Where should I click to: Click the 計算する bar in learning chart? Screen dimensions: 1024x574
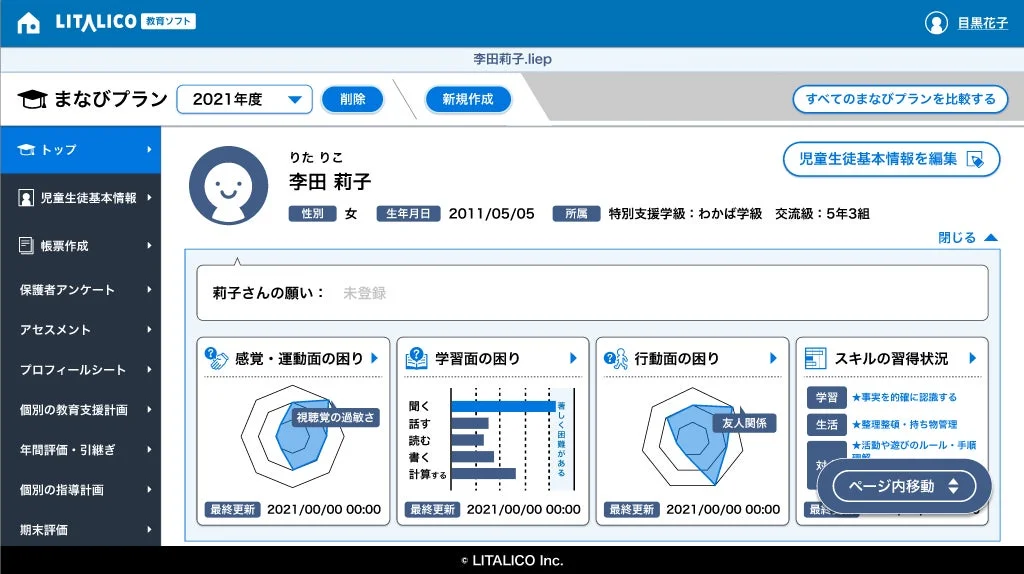483,473
